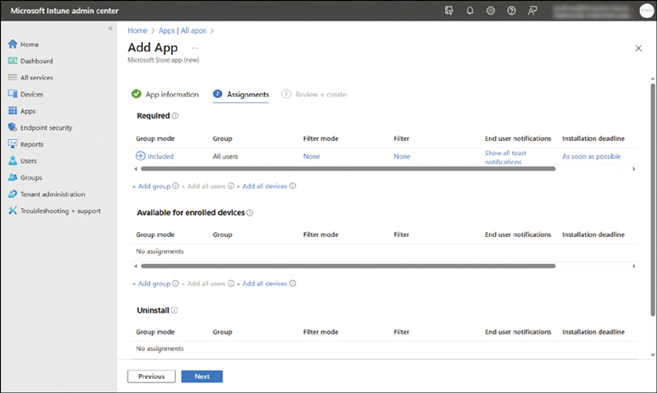Open the settings gear in header
This screenshot has height=393, width=657.
point(490,10)
